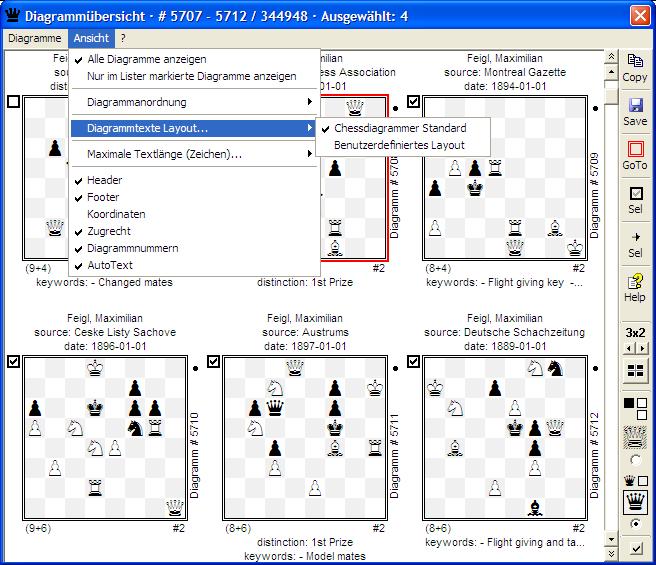Click the grid layout icon under 3x2
The height and width of the screenshot is (565, 656).
click(x=634, y=370)
